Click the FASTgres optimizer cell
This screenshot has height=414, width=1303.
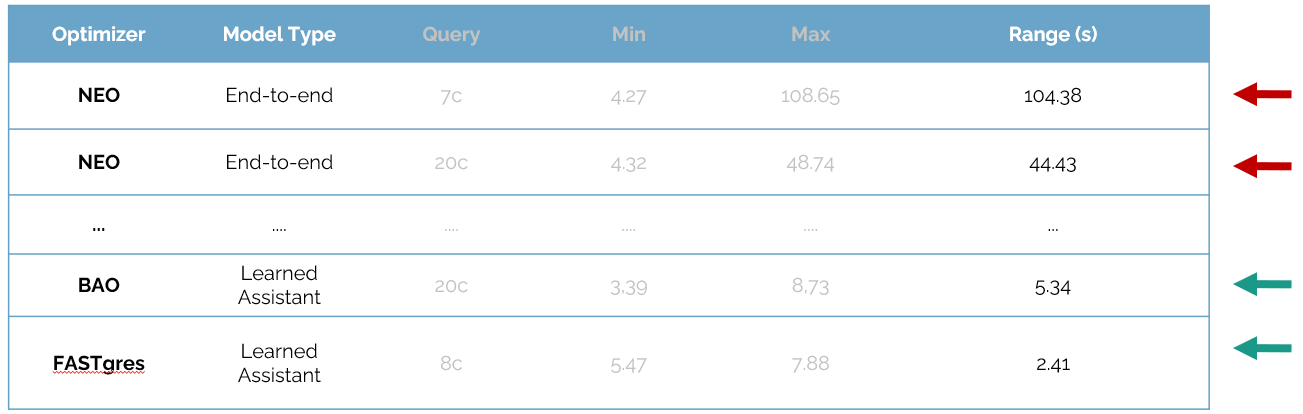(99, 363)
